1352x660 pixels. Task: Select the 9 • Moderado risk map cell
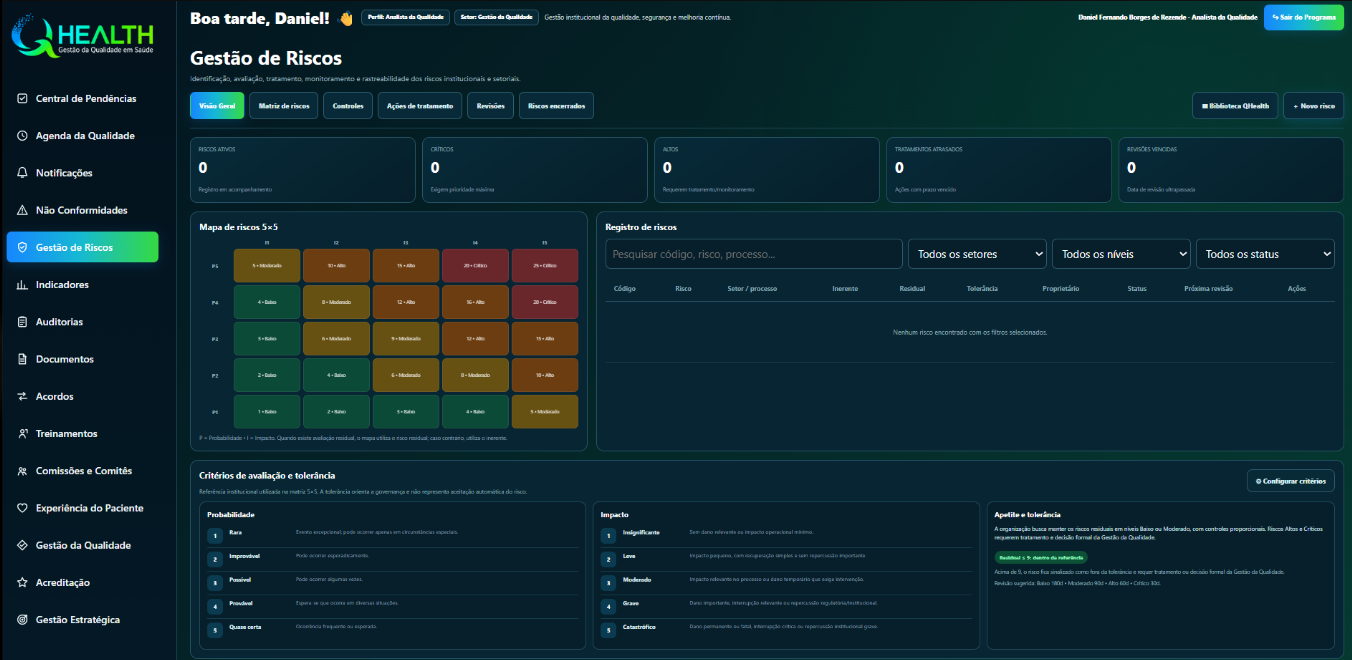pyautogui.click(x=406, y=338)
